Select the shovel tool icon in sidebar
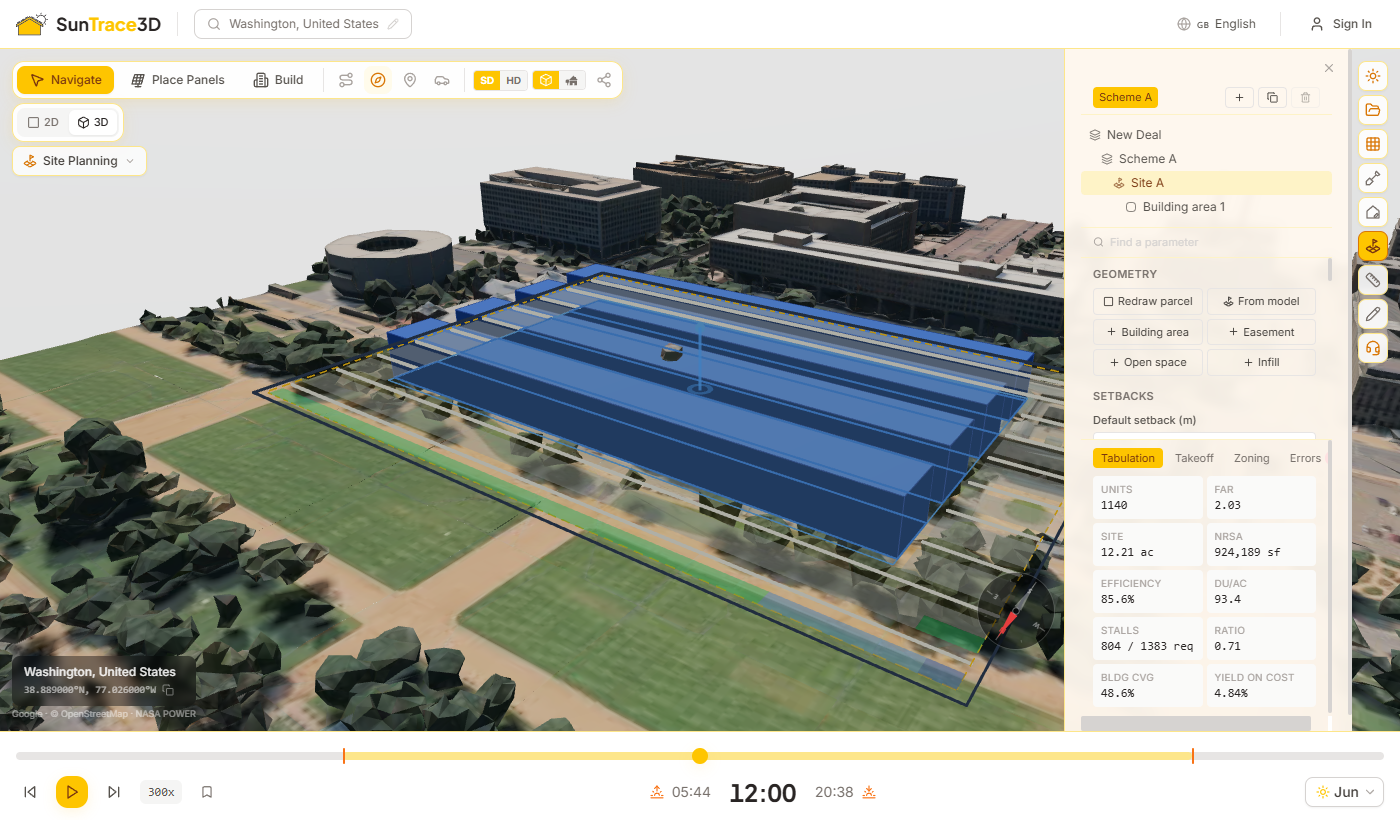The image size is (1400, 820). (1373, 178)
